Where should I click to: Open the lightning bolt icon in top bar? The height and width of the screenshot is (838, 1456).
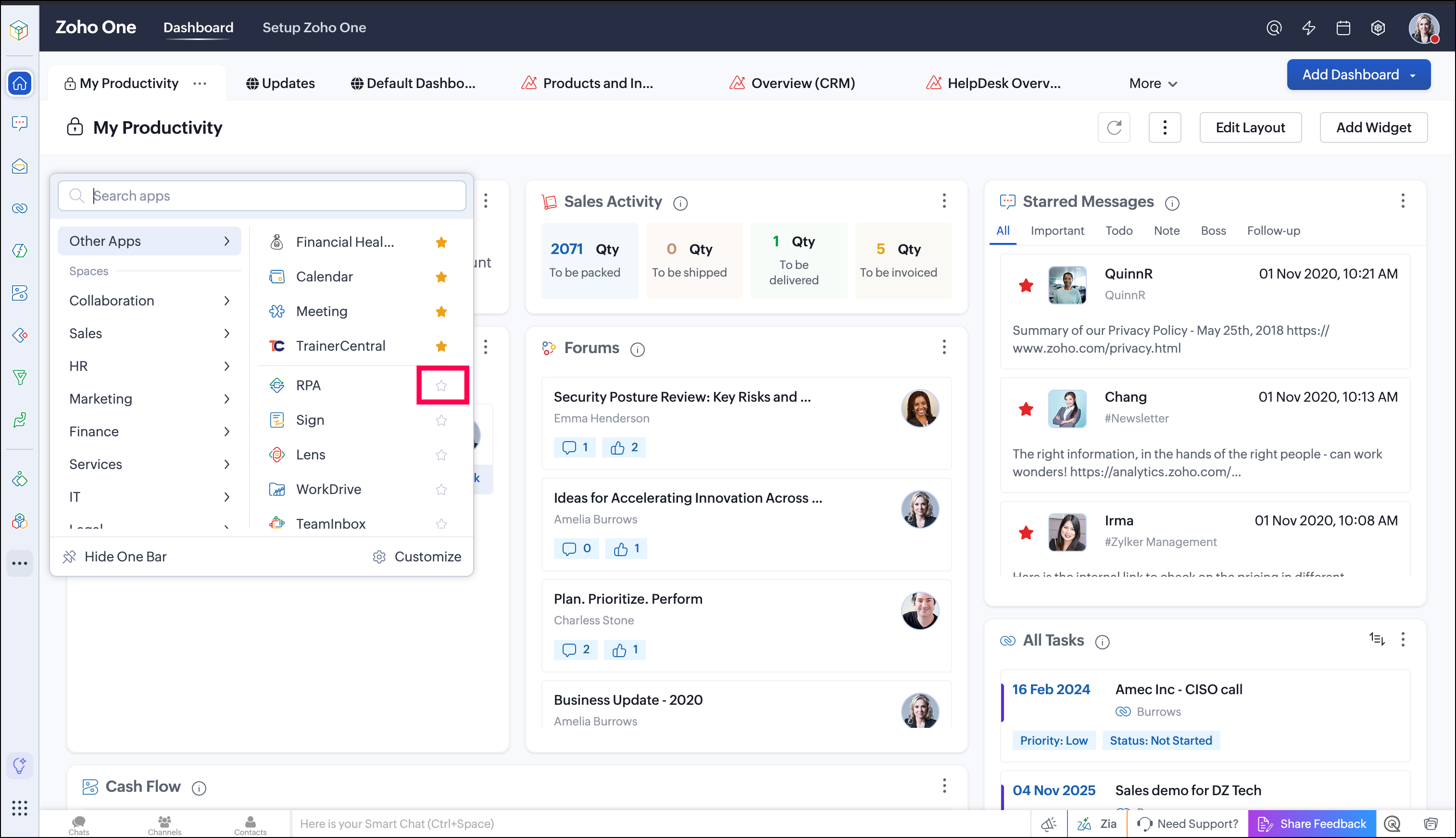[x=1309, y=27]
